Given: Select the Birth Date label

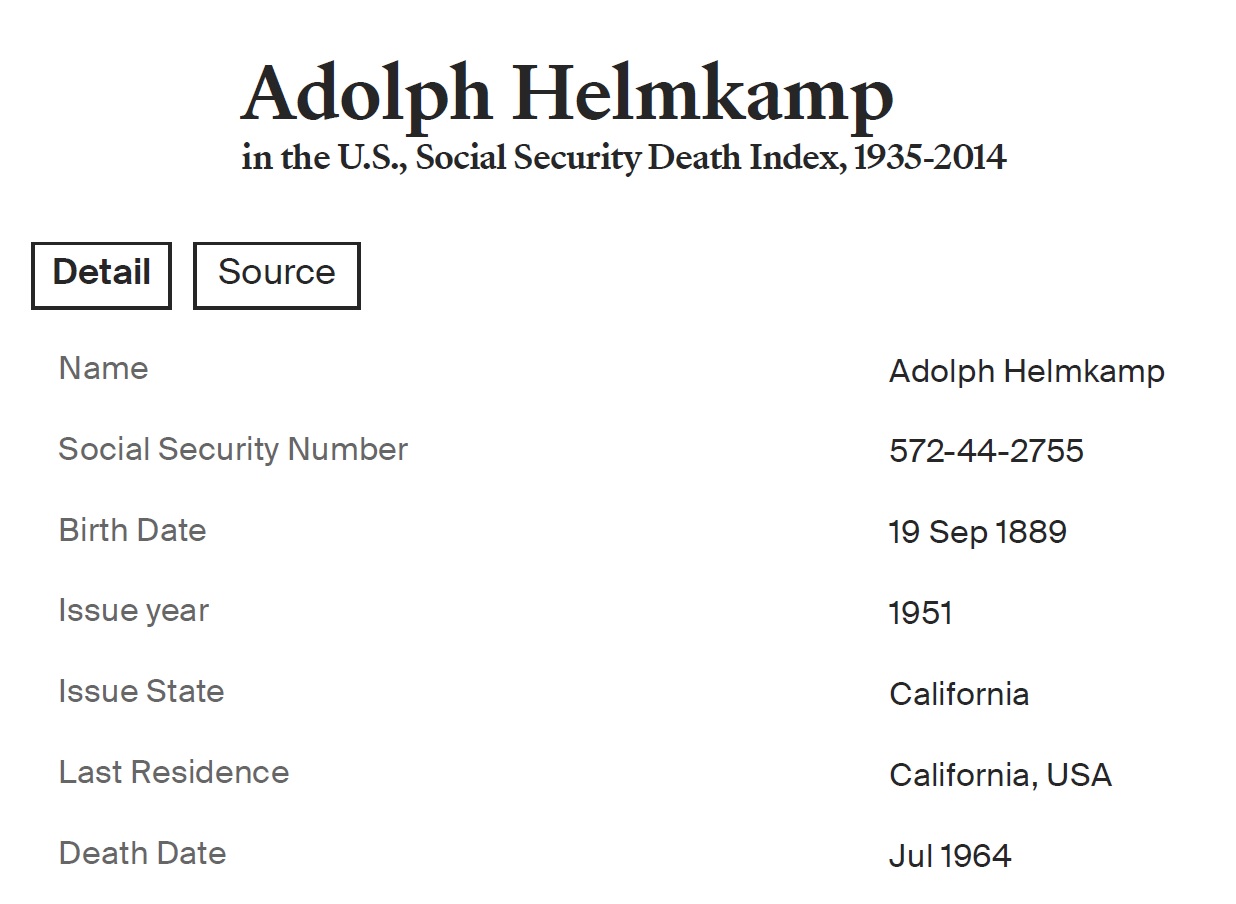Looking at the screenshot, I should pos(132,530).
